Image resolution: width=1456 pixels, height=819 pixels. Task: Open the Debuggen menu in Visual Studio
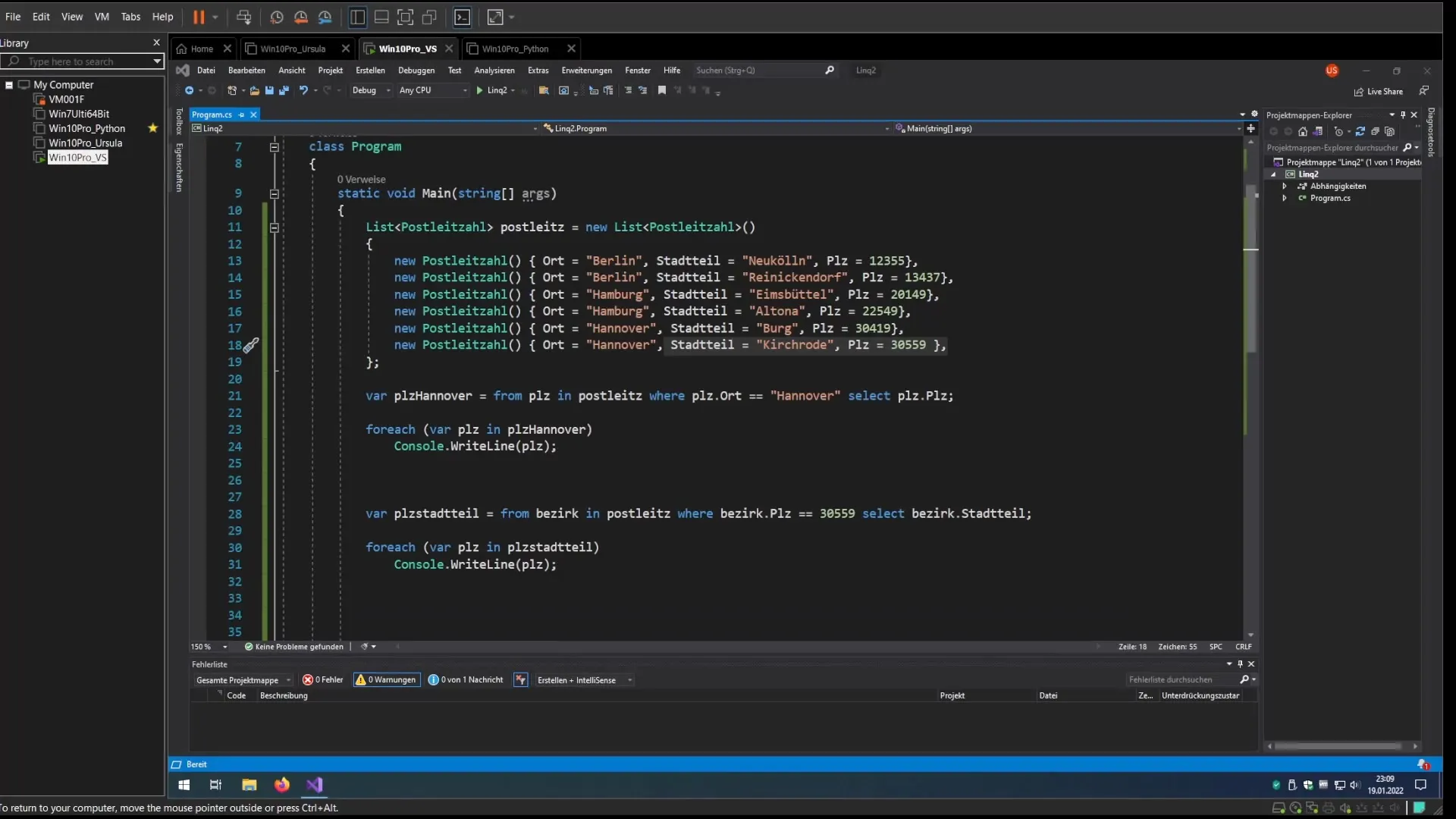click(x=416, y=71)
